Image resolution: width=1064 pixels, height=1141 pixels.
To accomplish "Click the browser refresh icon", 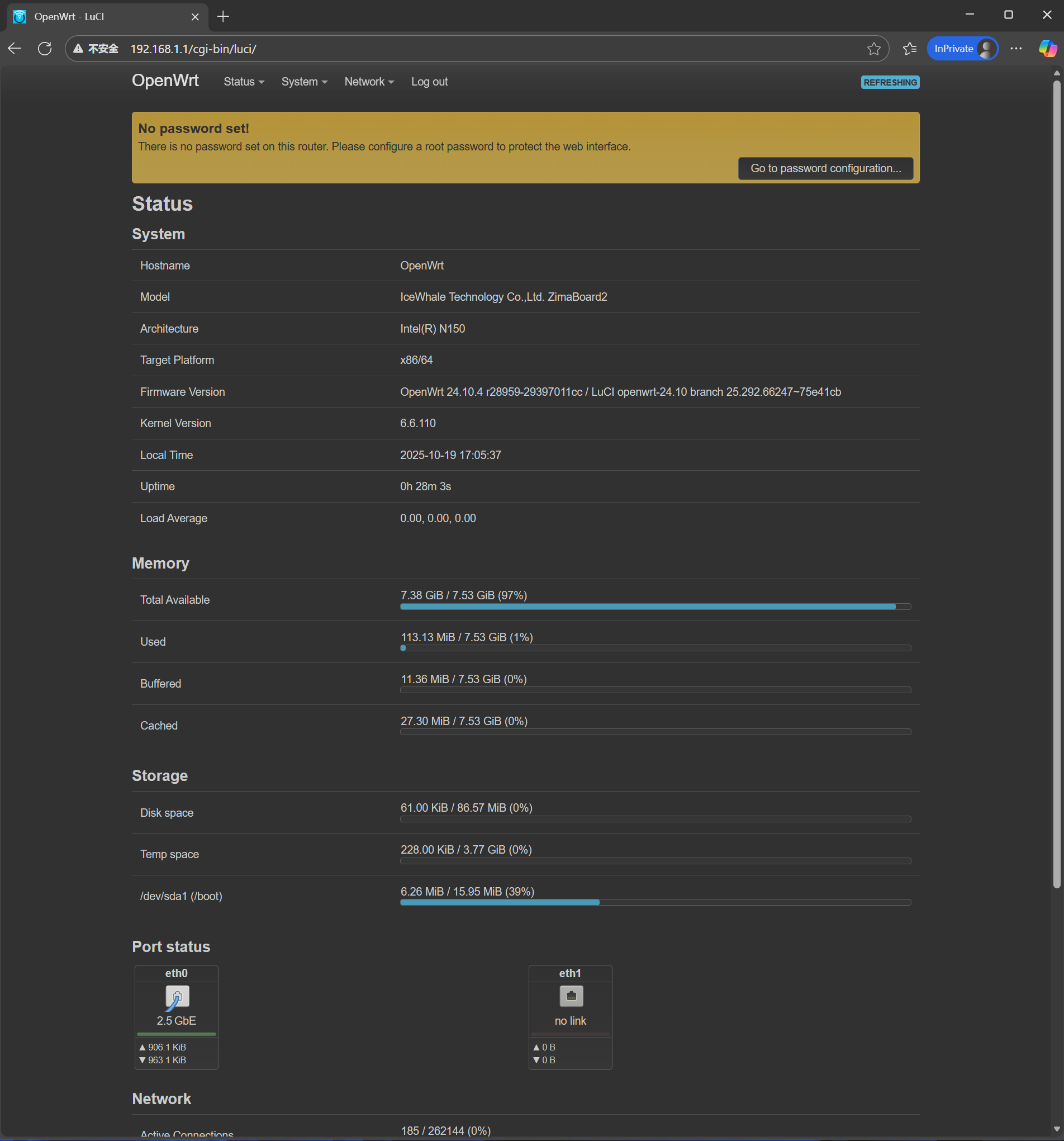I will pos(44,48).
